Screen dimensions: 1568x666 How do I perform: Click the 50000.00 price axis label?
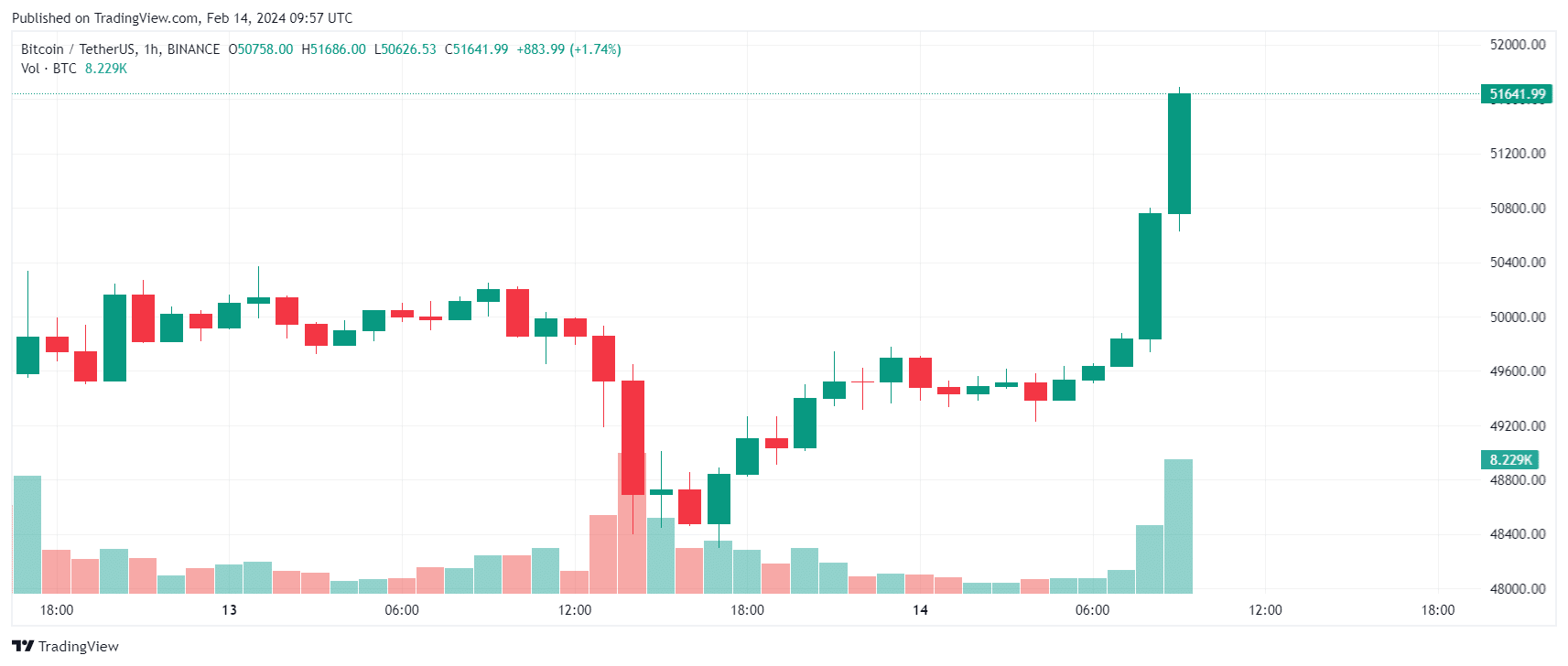(x=1517, y=317)
